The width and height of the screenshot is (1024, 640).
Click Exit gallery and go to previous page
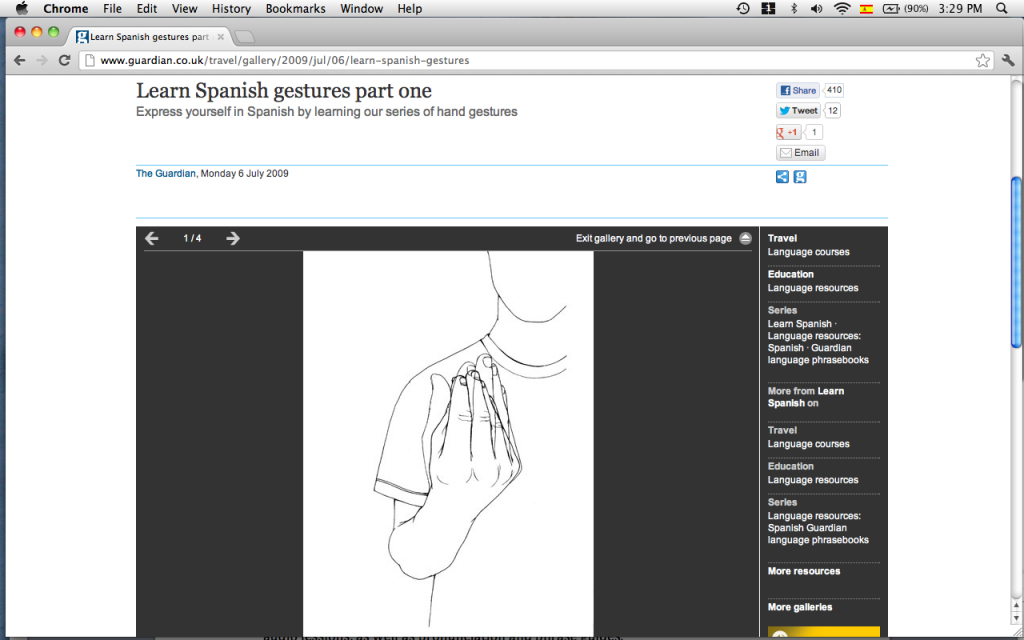(653, 238)
